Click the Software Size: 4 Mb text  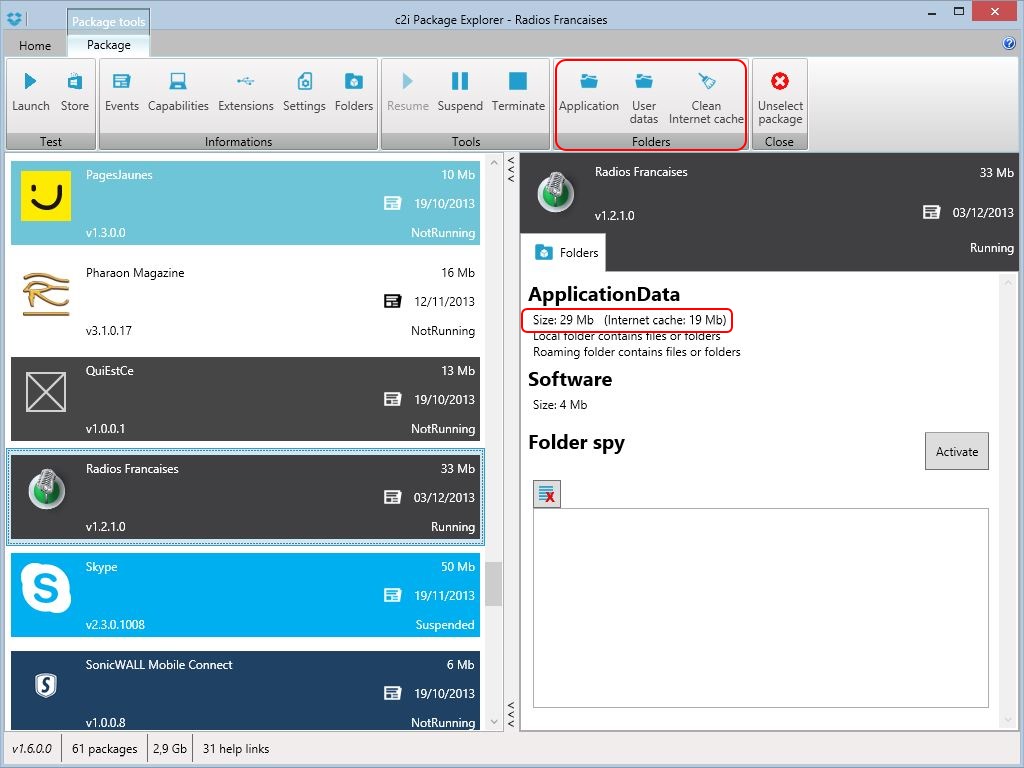coord(560,405)
